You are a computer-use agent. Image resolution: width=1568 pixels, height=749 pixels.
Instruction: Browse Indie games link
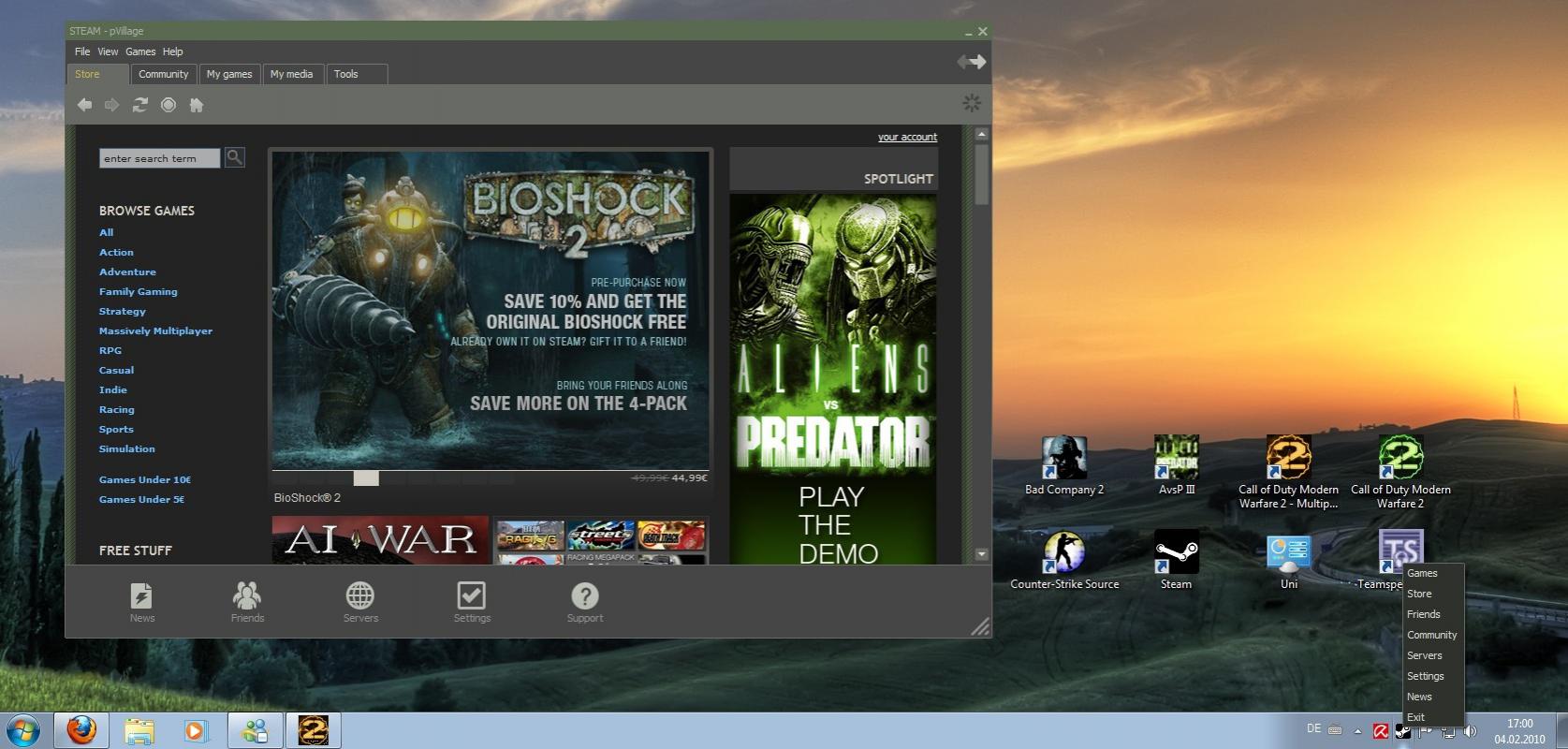113,389
